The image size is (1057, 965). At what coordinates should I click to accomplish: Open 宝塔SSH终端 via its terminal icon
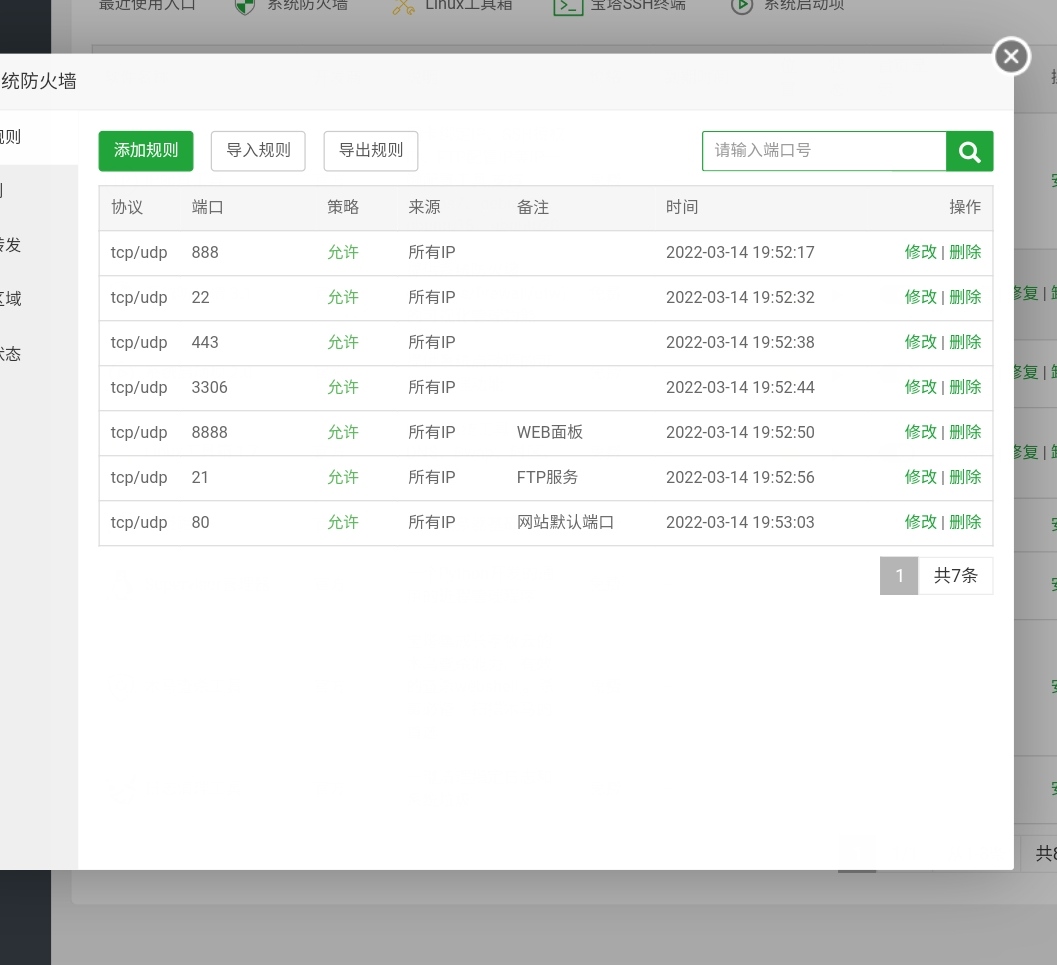(568, 6)
